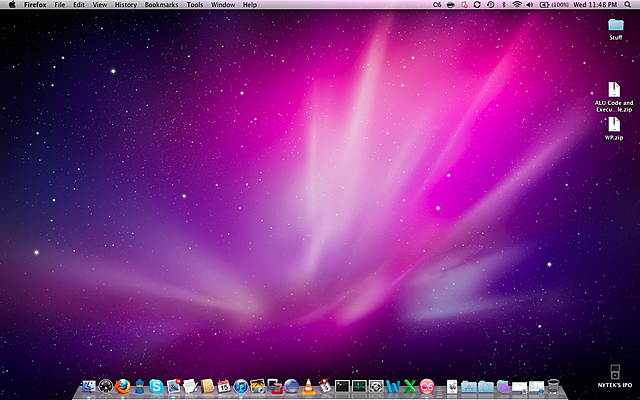
Task: Open the Edit menu
Action: tap(79, 5)
